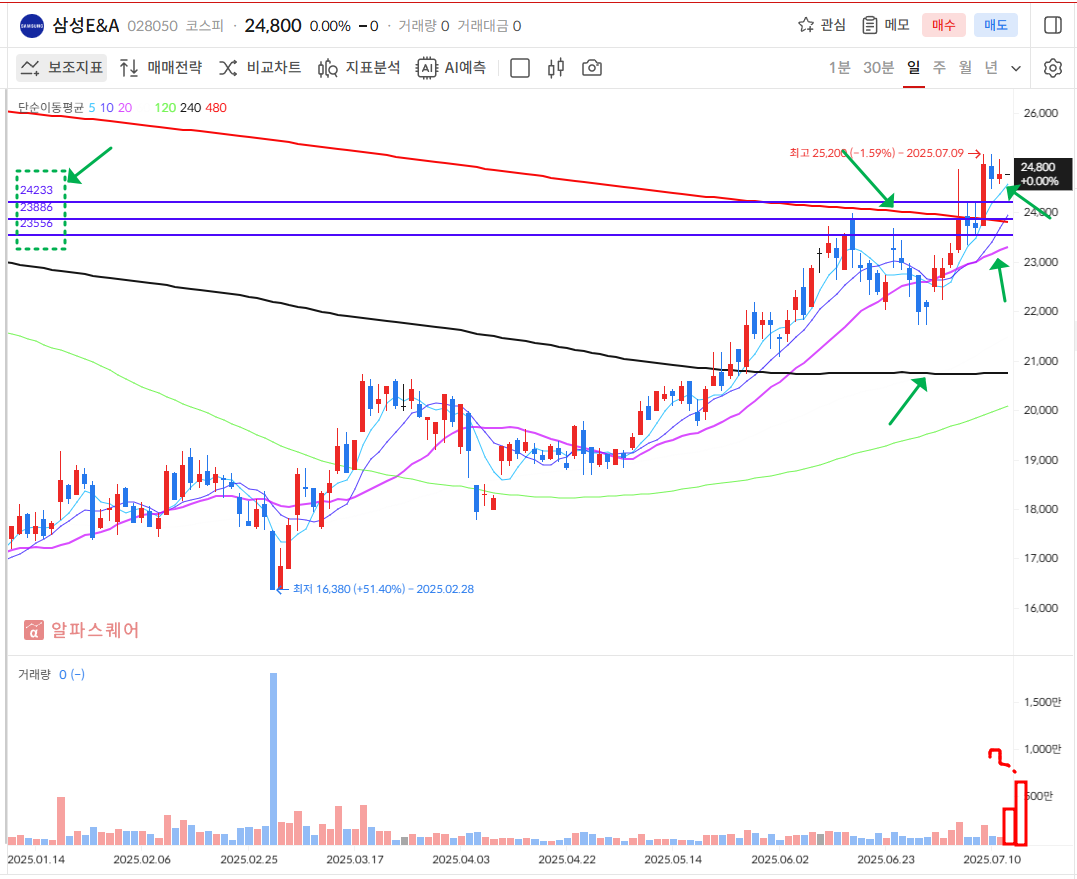Open 비교차트 compare chart
Viewport: 1077px width, 879px height.
(260, 68)
